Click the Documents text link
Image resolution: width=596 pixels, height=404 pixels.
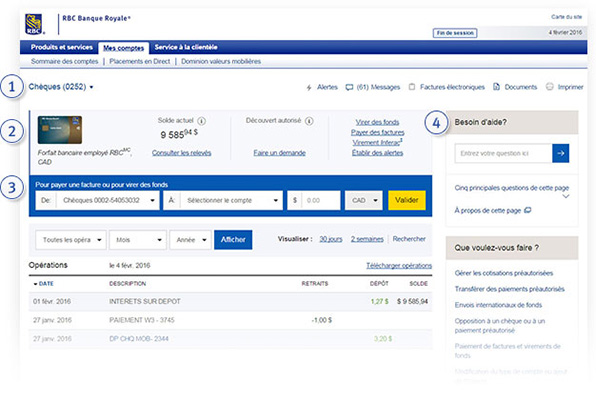click(521, 87)
